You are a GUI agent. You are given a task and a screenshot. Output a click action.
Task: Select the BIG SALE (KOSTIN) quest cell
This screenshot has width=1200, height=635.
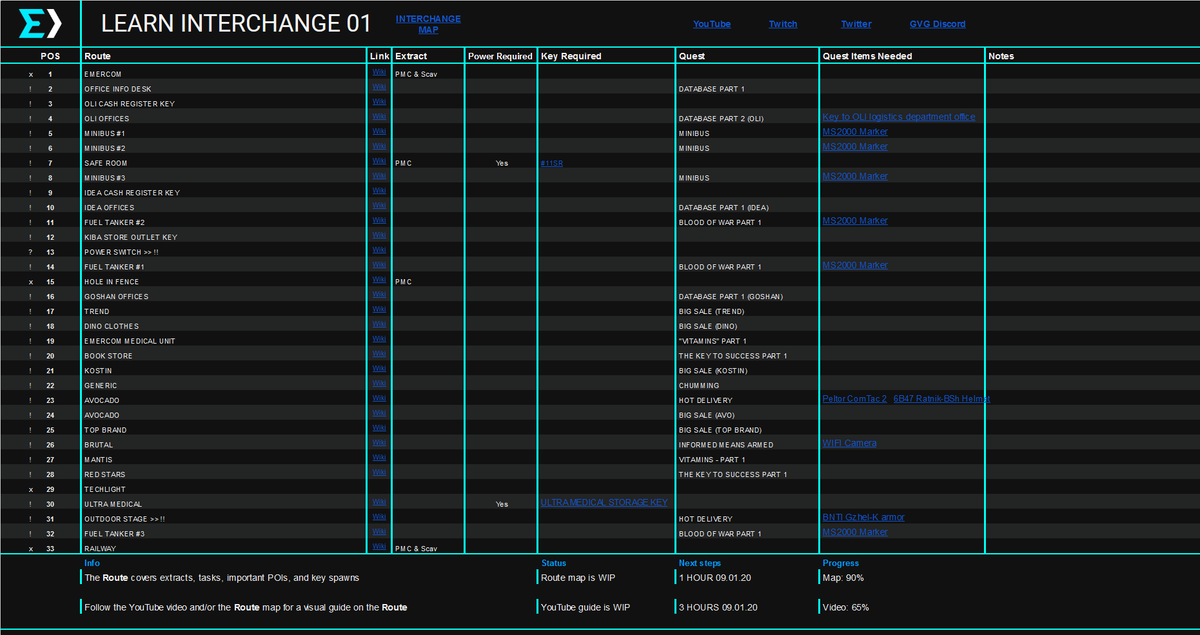pyautogui.click(x=713, y=371)
